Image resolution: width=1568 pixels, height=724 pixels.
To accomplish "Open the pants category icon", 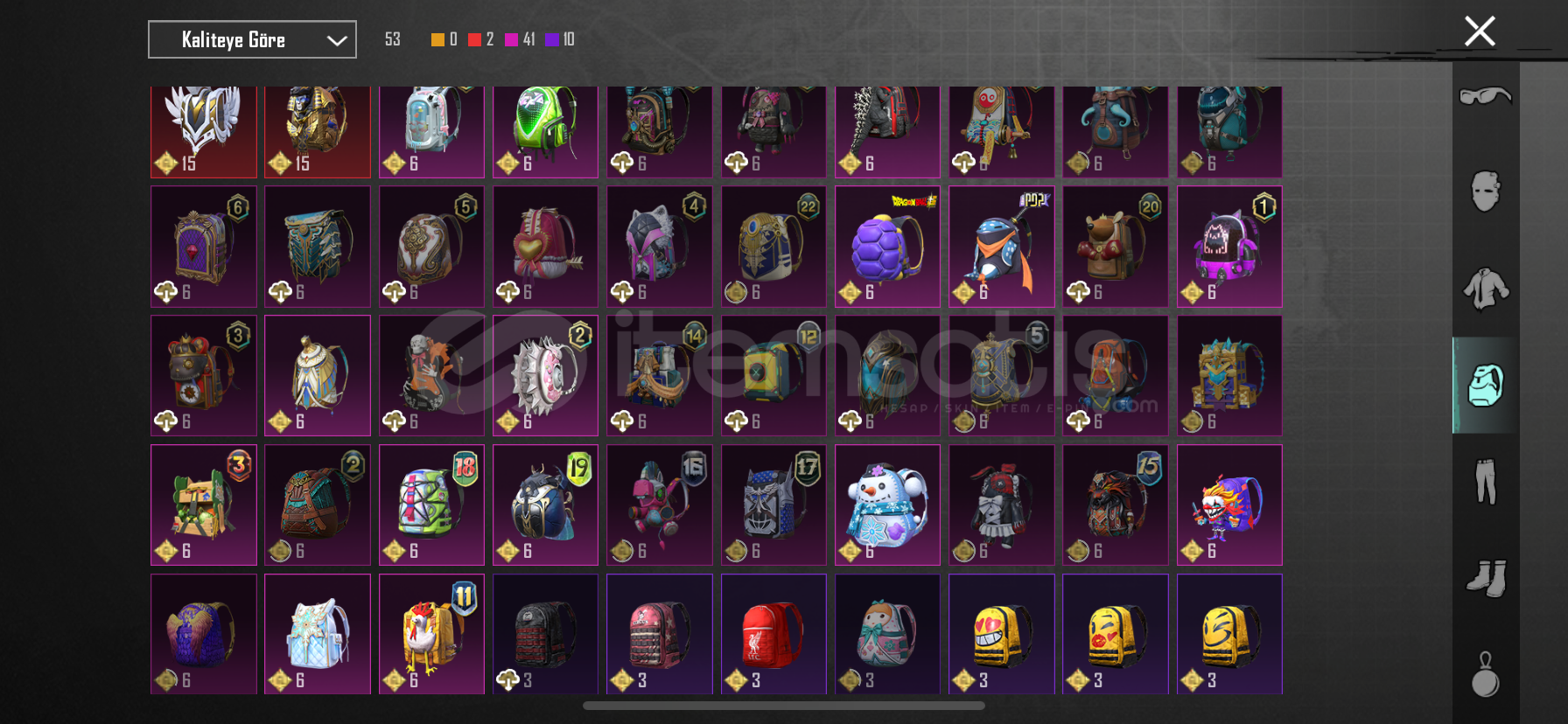I will tap(1486, 482).
